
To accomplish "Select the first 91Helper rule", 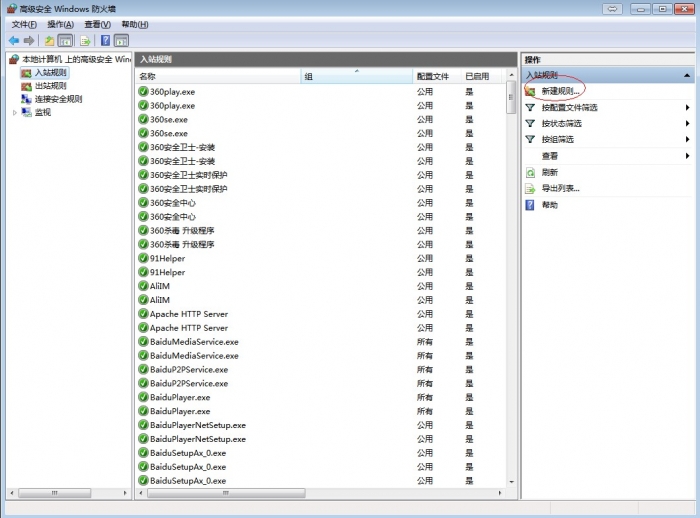I will pyautogui.click(x=167, y=259).
